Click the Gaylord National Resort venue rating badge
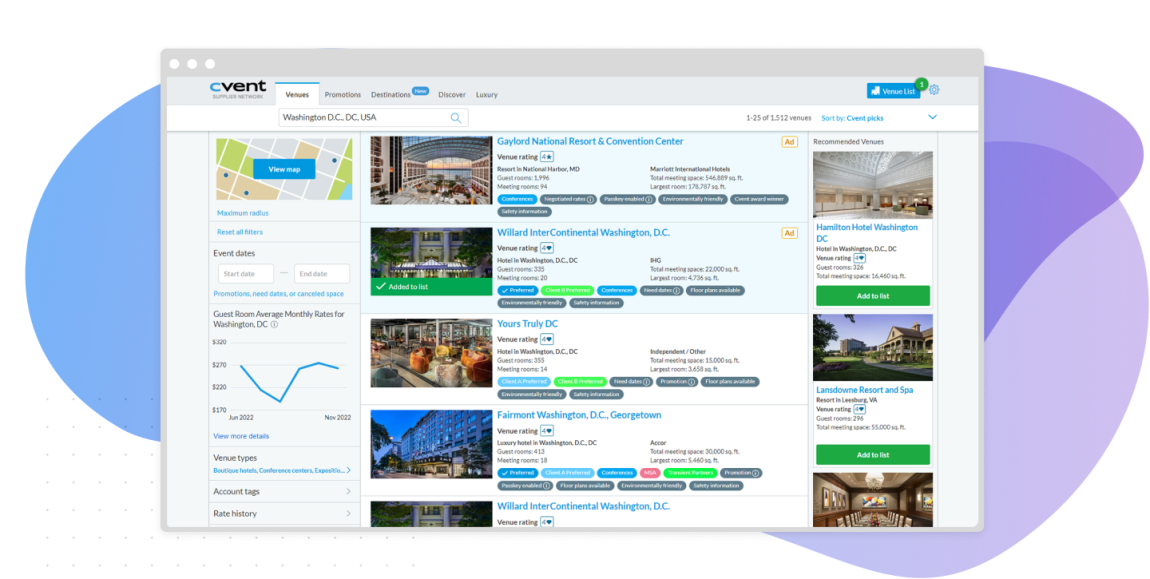 547,157
